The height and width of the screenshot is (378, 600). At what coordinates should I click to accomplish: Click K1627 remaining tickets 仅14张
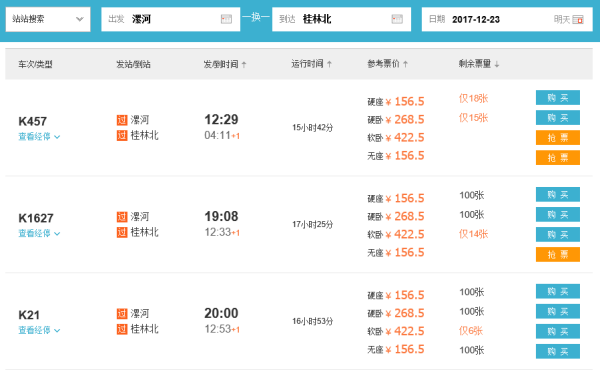(473, 234)
